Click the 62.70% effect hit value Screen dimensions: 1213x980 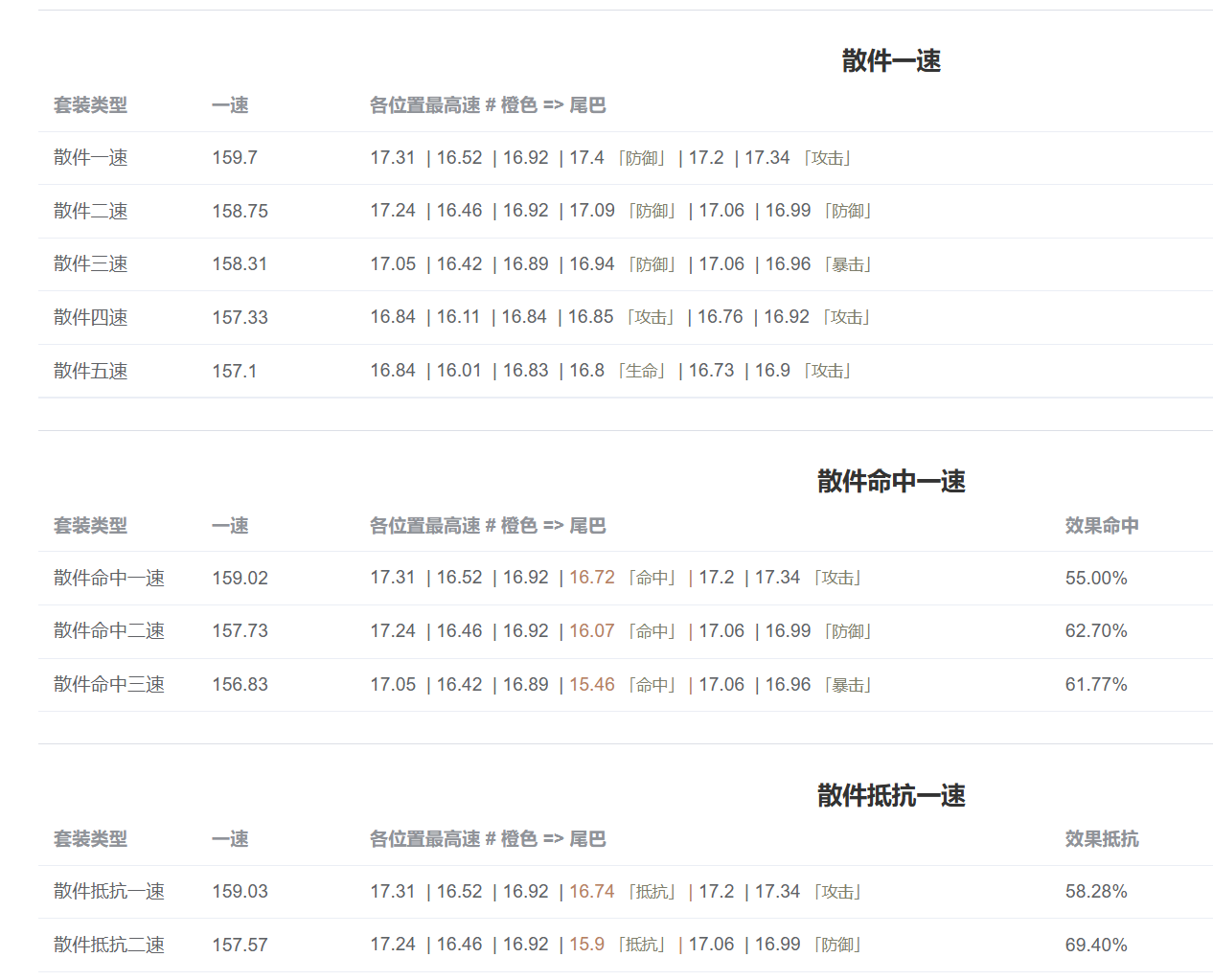click(x=1095, y=631)
